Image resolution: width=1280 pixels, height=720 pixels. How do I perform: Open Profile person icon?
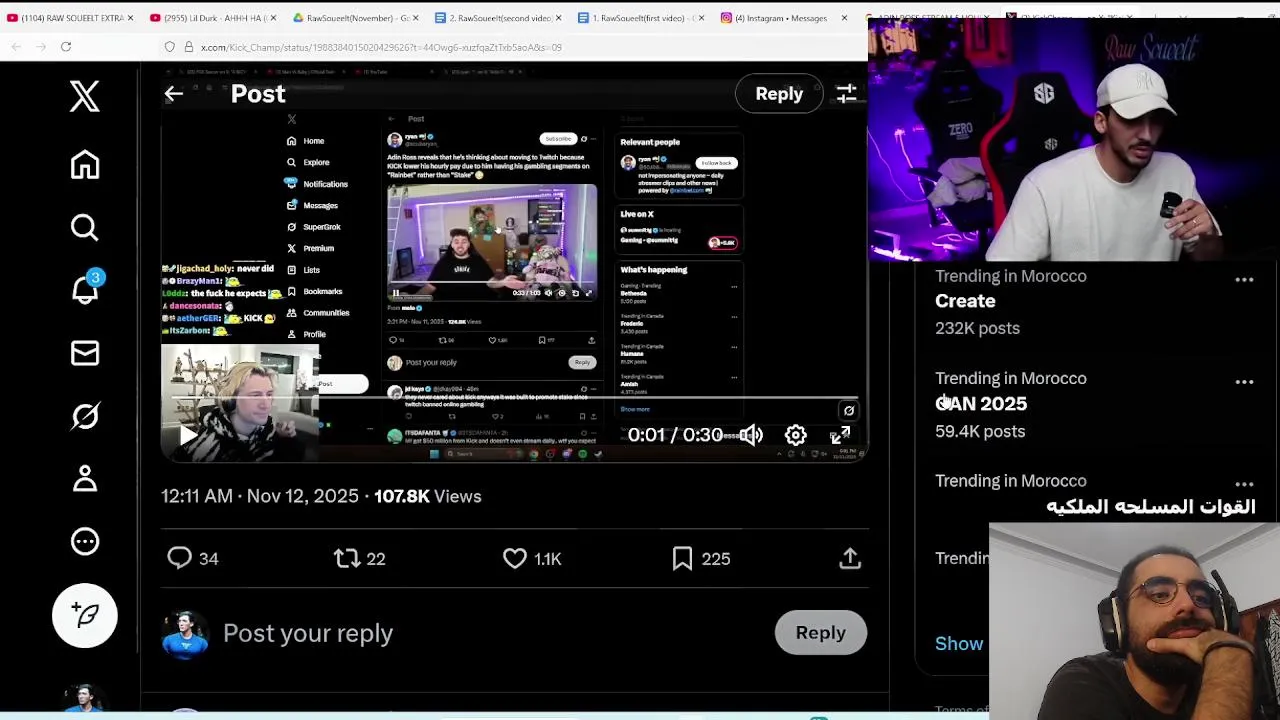pyautogui.click(x=85, y=479)
